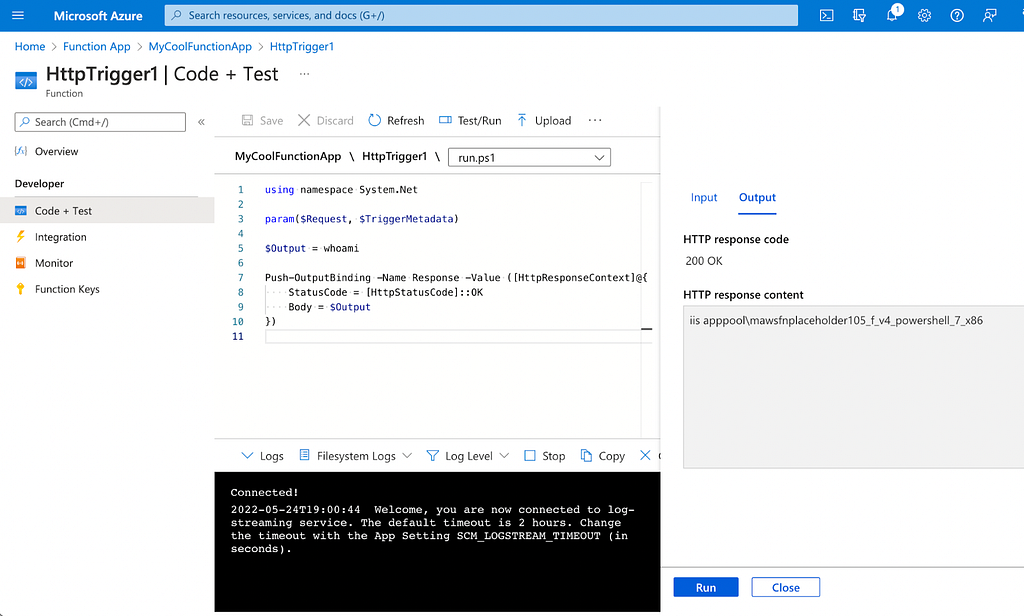Open the feedback icon in top bar

click(x=989, y=15)
